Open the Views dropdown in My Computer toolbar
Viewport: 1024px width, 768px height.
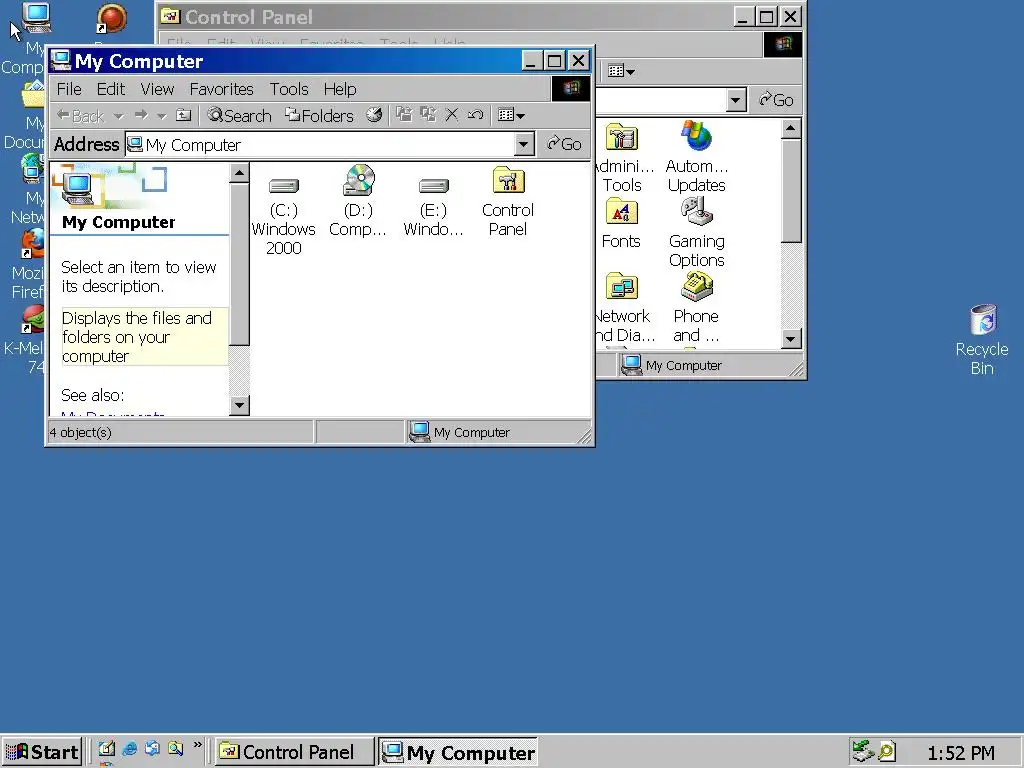coord(511,116)
